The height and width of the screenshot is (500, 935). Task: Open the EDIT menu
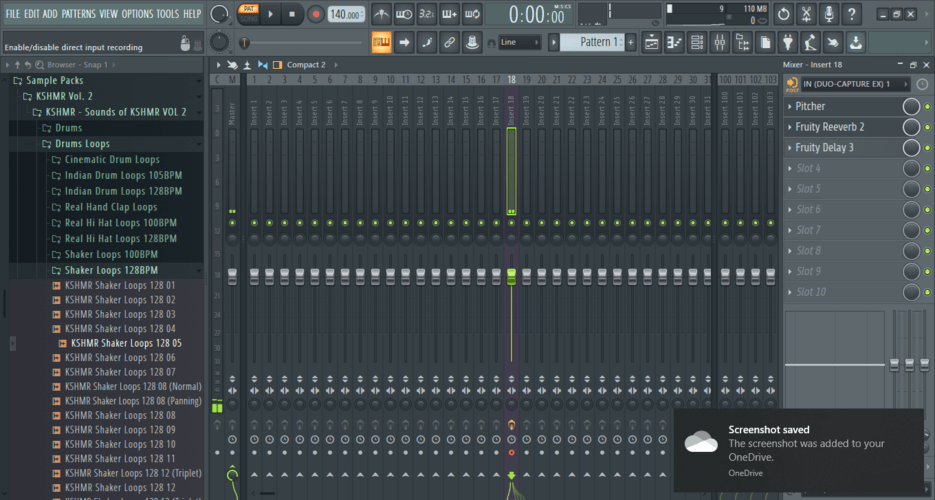point(32,14)
